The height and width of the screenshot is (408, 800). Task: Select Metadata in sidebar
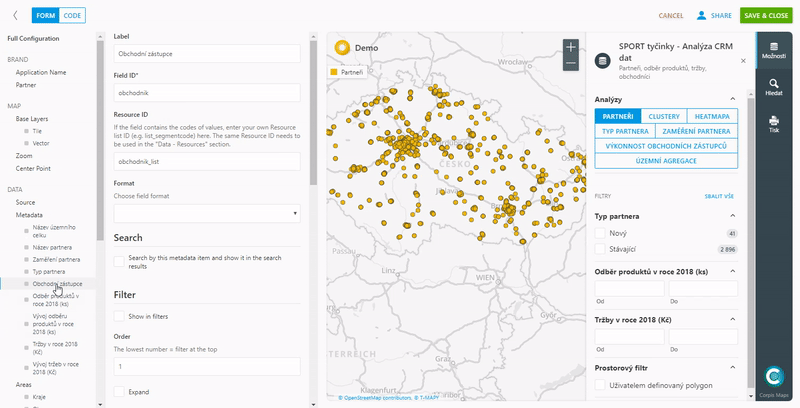29,215
